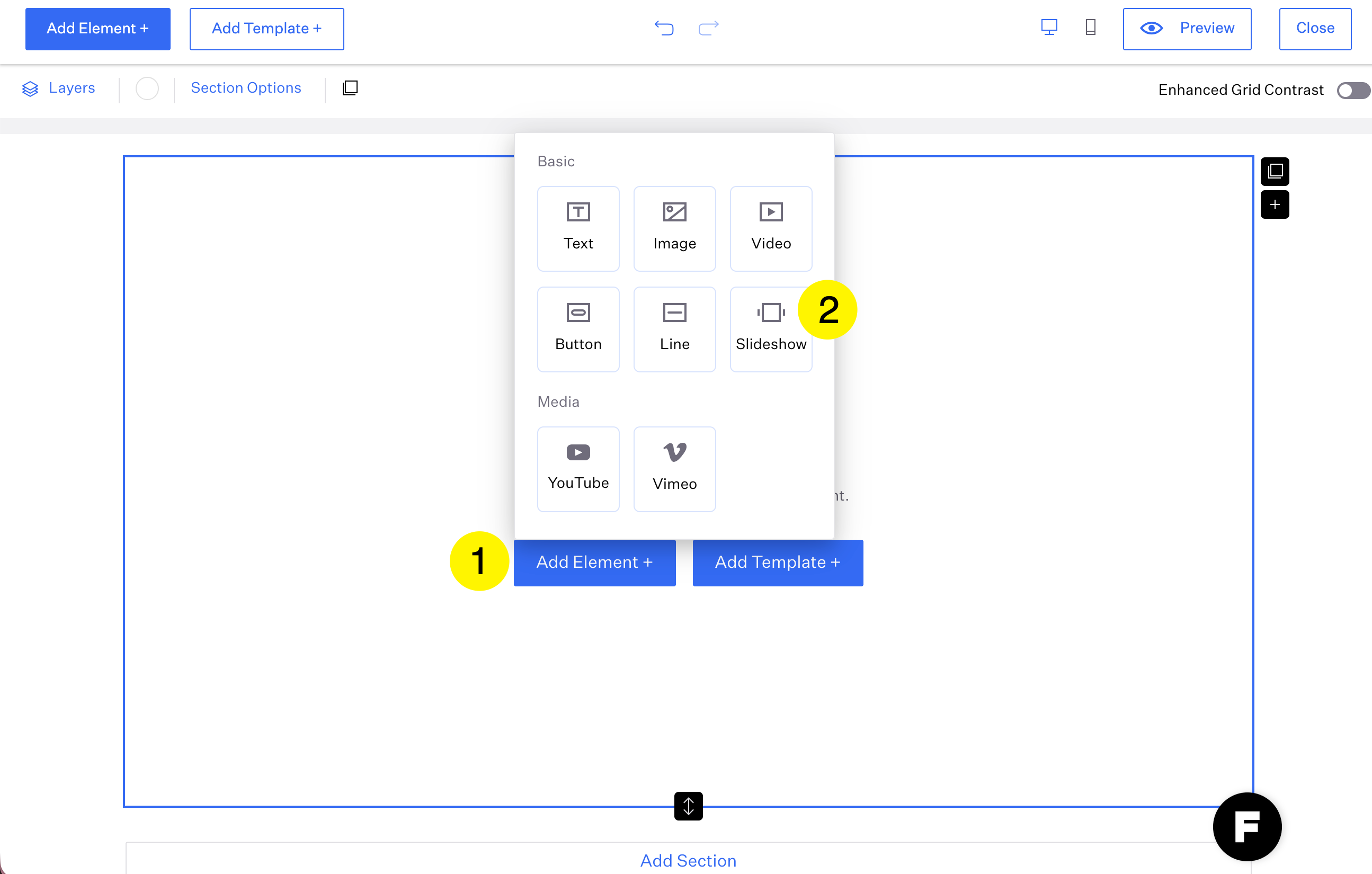Toggle Enhanced Grid Contrast switch
This screenshot has width=1372, height=874.
pyautogui.click(x=1352, y=91)
